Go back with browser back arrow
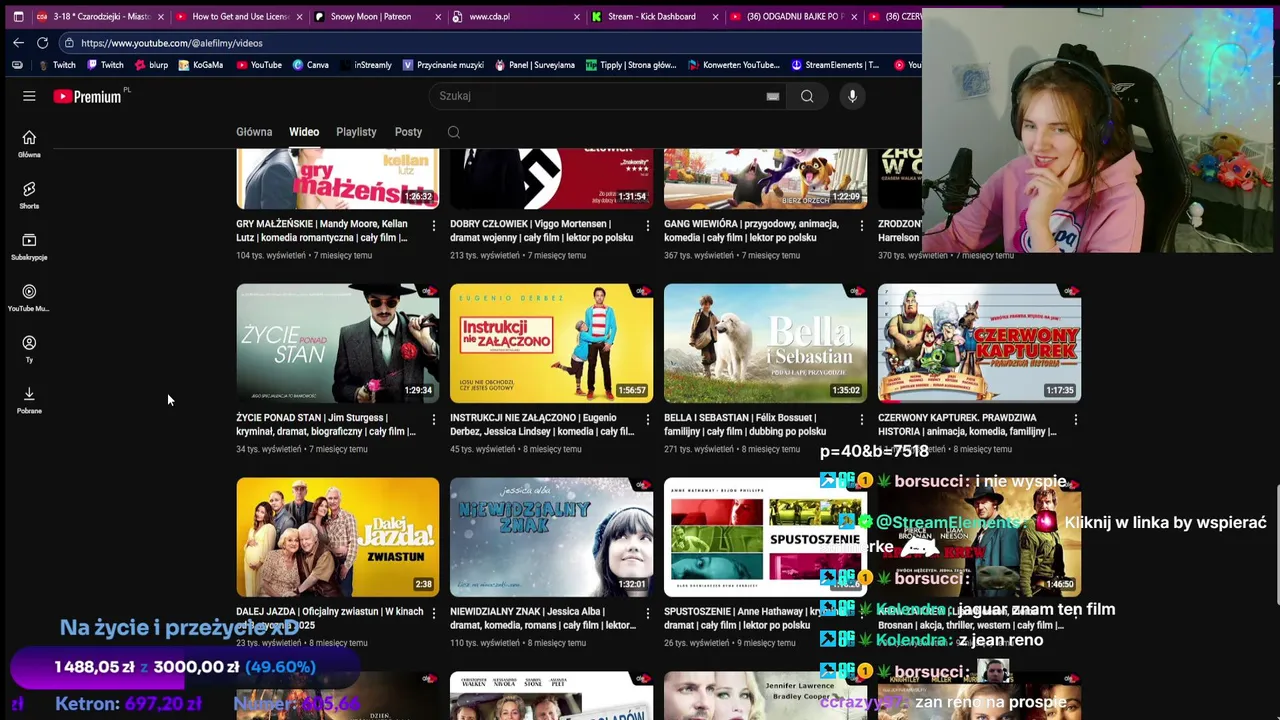This screenshot has width=1280, height=720. (x=18, y=43)
